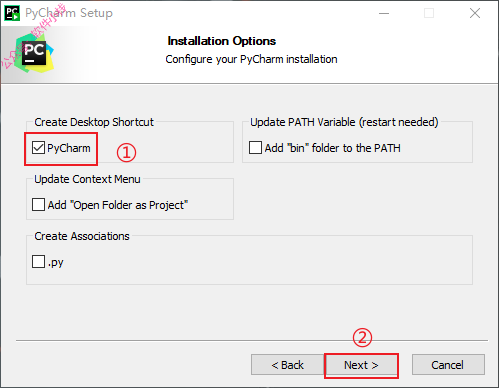Close the PyCharm Setup window
The height and width of the screenshot is (388, 499).
tap(475, 13)
